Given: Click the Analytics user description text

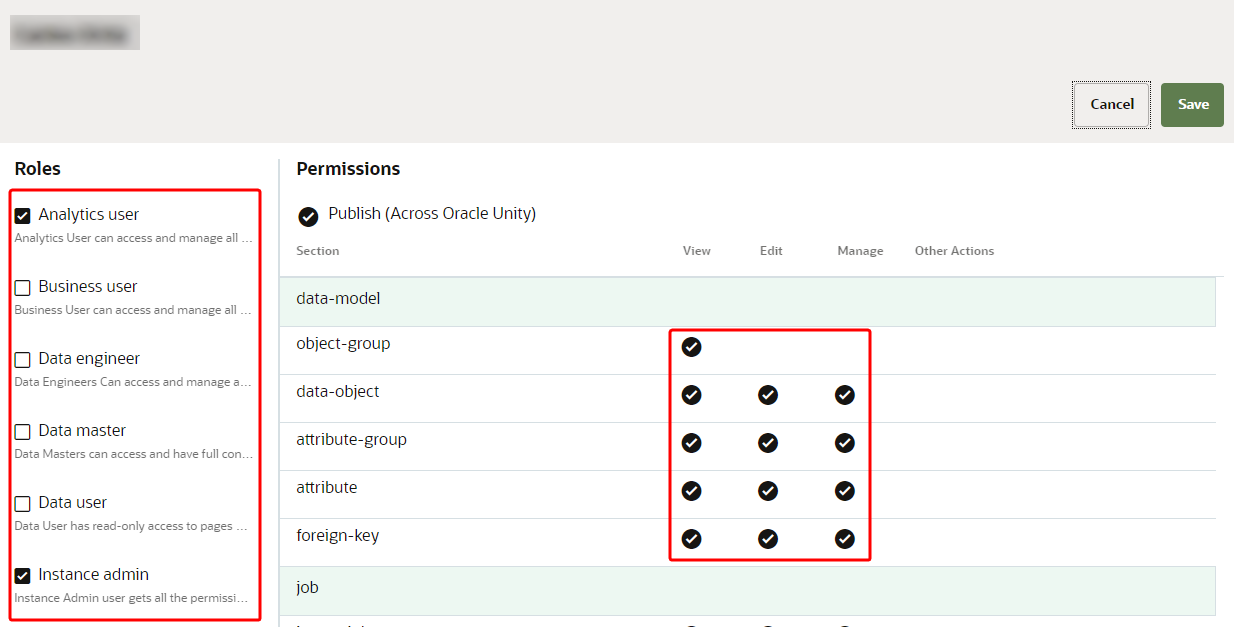Looking at the screenshot, I should coord(133,238).
